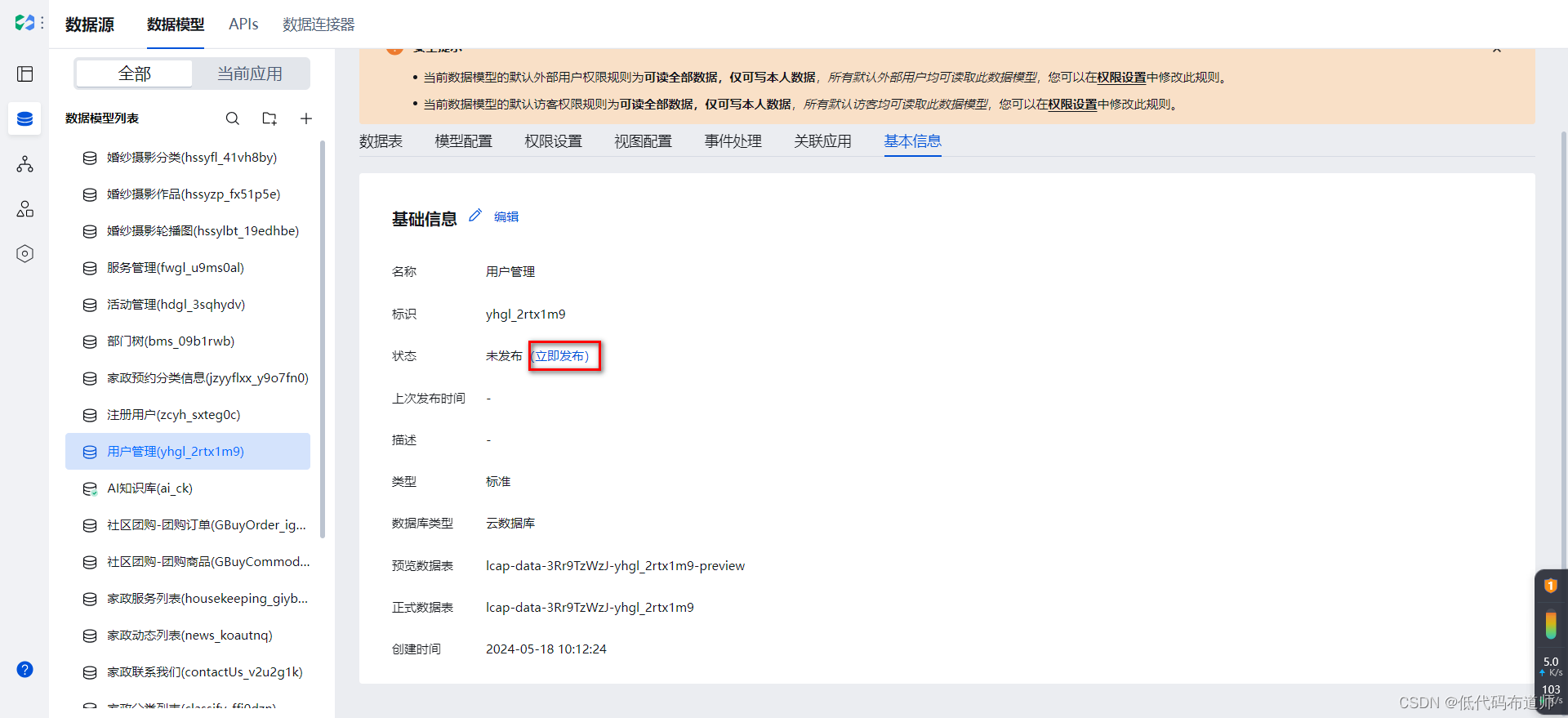
Task: Select 部门树(bms_09b1rwb) model
Action: pyautogui.click(x=188, y=341)
